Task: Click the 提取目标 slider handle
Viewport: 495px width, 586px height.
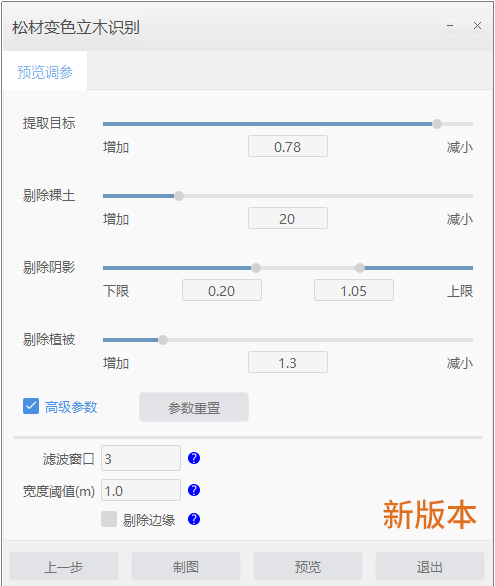Action: (x=437, y=124)
